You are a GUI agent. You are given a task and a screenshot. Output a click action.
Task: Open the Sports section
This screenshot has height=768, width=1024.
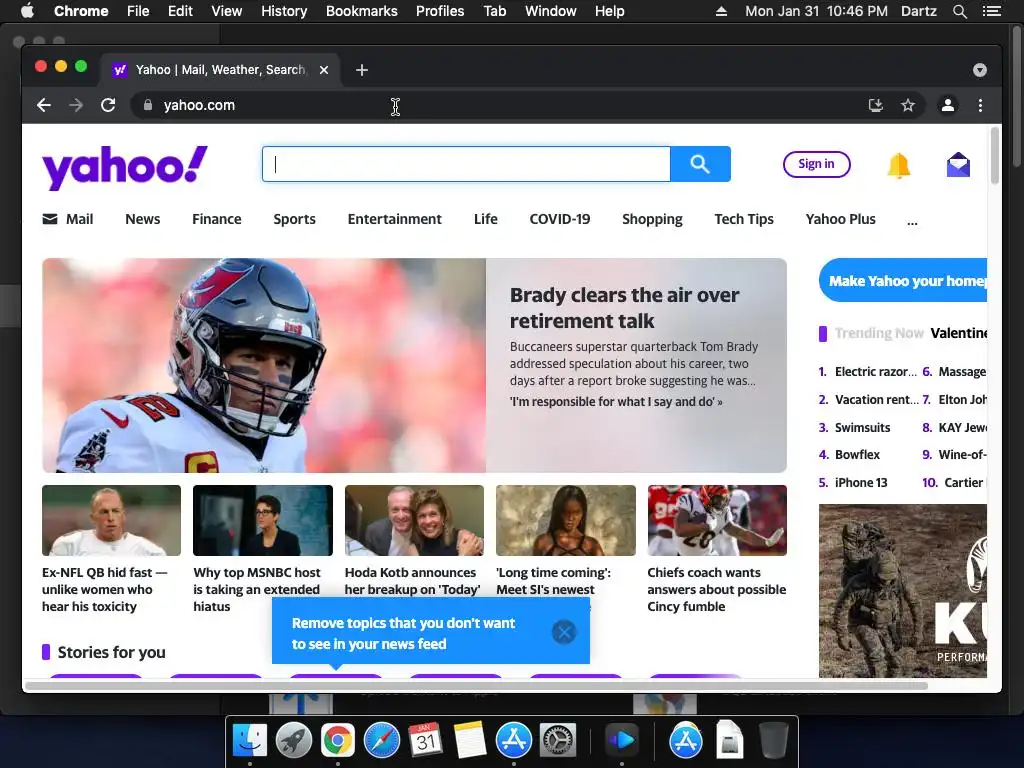coord(295,219)
